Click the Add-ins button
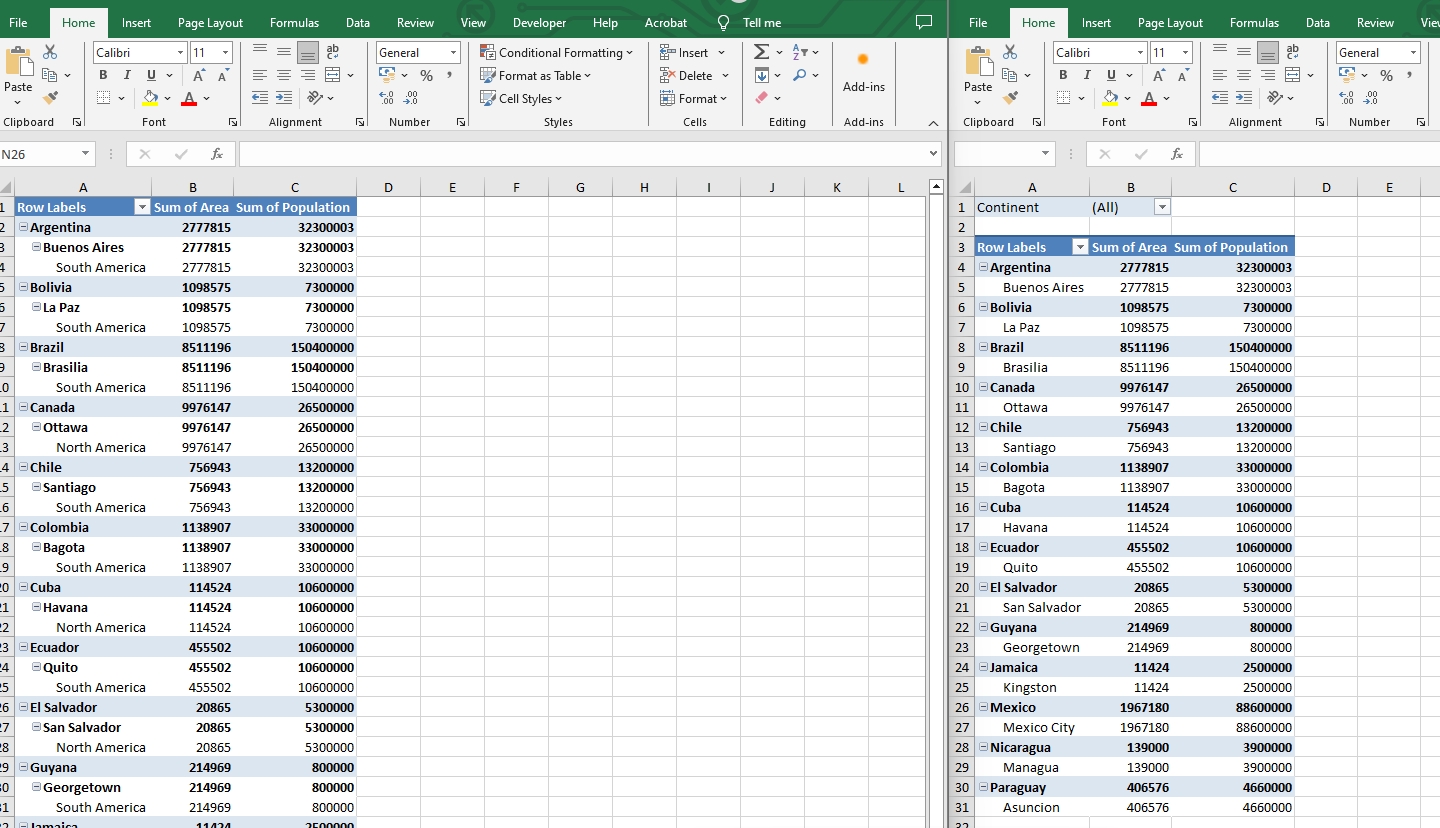Image resolution: width=1440 pixels, height=828 pixels. (x=863, y=73)
